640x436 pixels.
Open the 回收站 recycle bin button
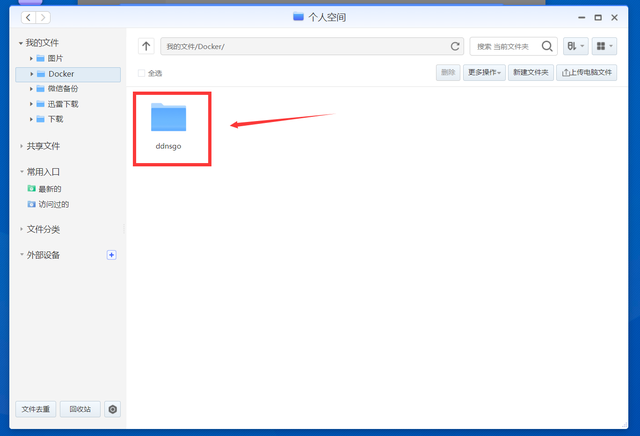[x=80, y=409]
